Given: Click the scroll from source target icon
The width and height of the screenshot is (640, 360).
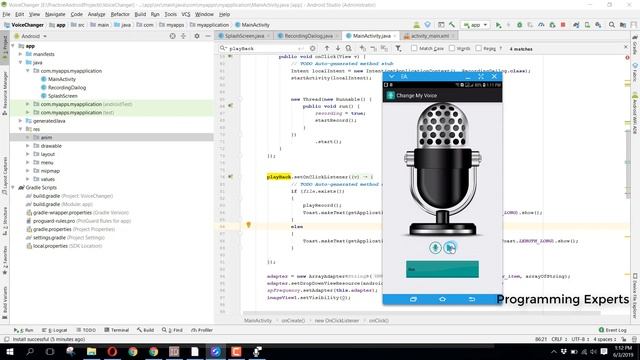Looking at the screenshot, I should click(x=172, y=36).
